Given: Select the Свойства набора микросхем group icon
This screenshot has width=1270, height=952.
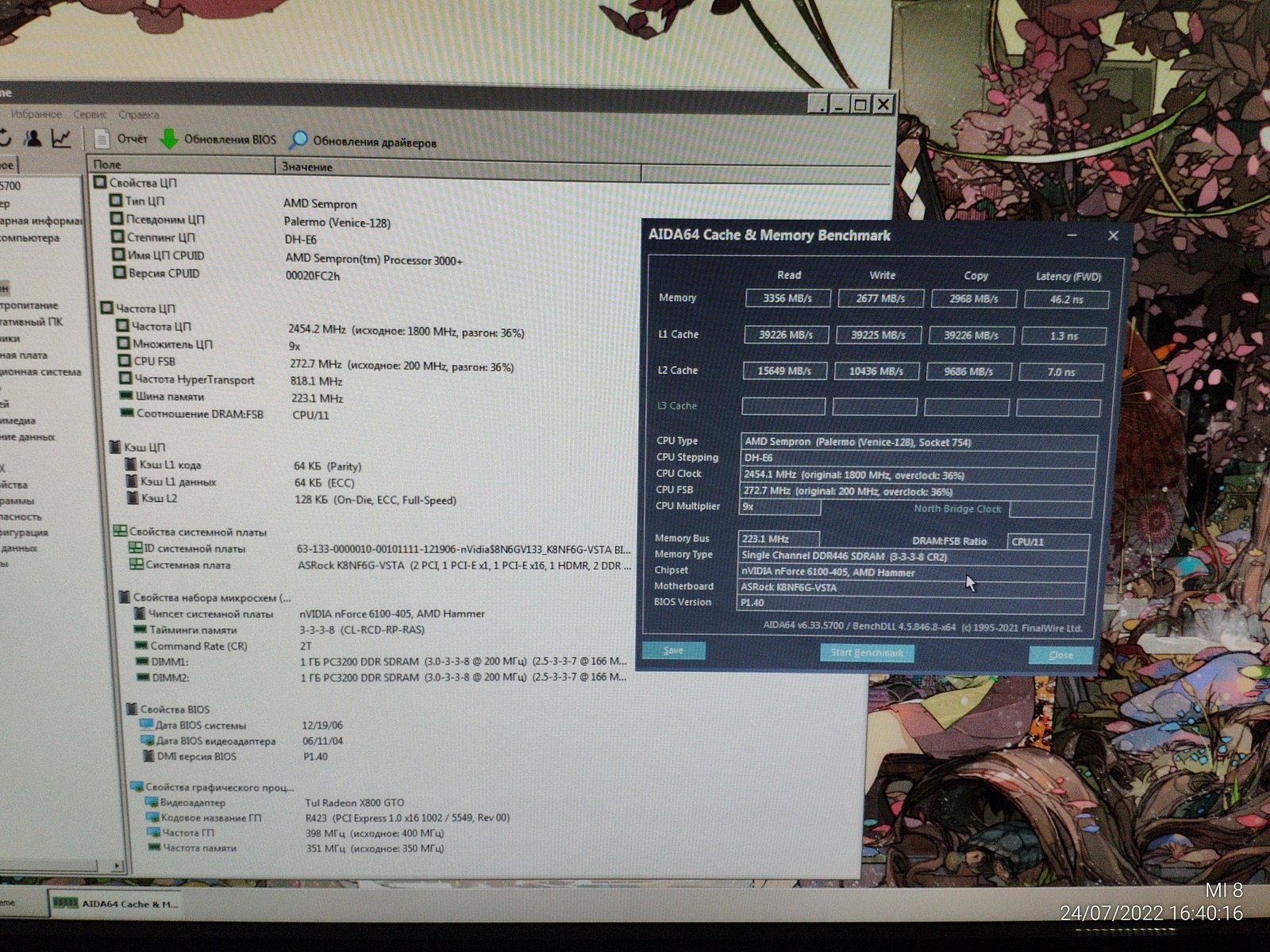Looking at the screenshot, I should click(125, 597).
